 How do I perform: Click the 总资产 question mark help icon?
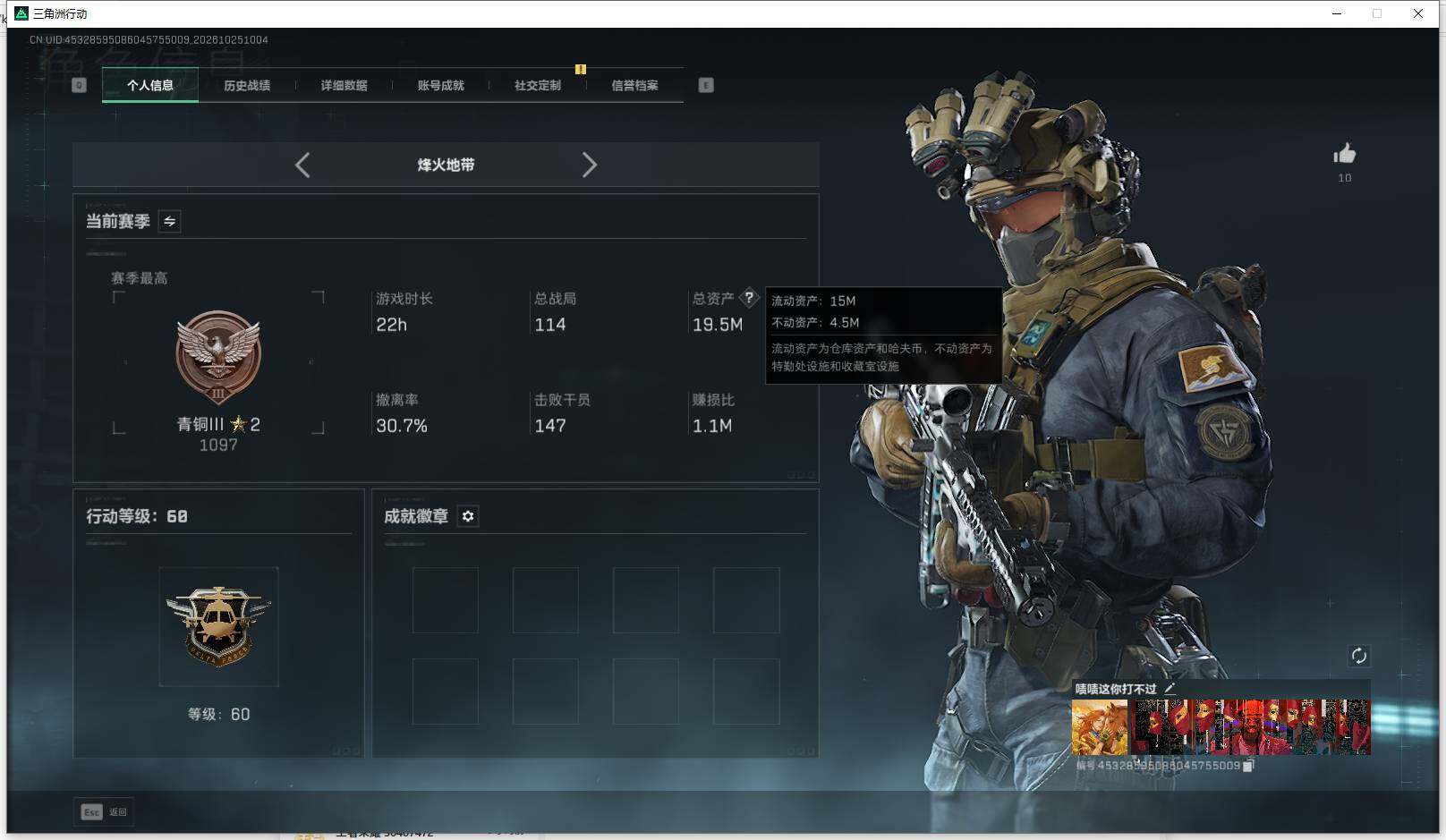(749, 298)
